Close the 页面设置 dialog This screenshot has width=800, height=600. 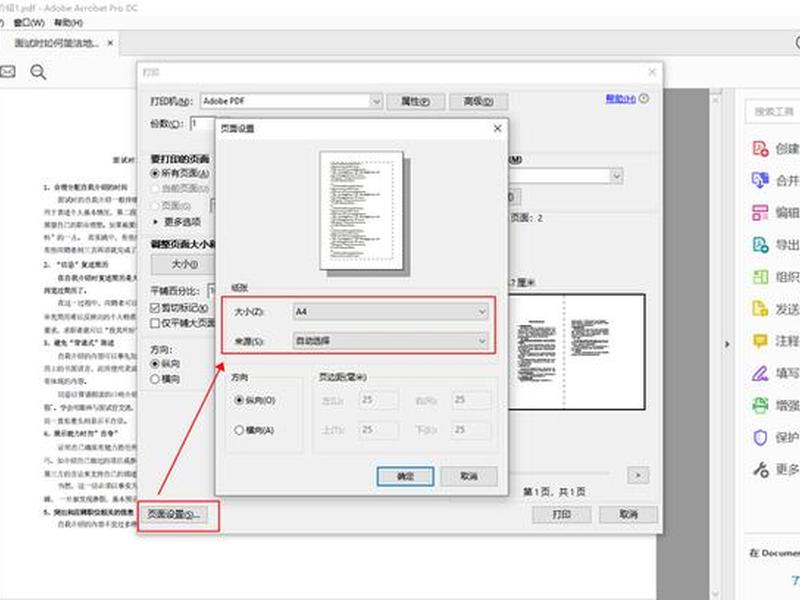[497, 129]
